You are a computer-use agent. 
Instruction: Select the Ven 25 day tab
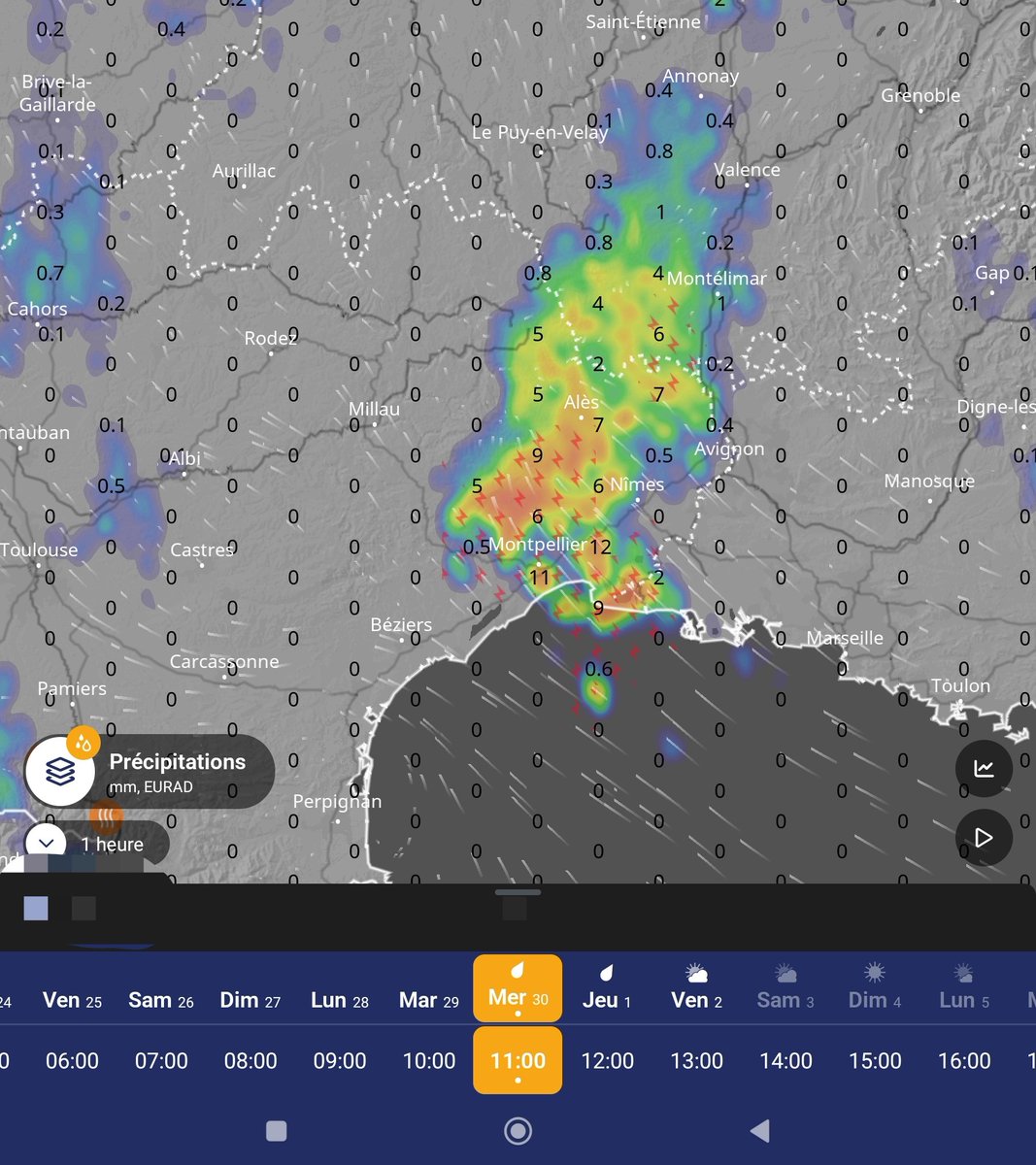point(72,1000)
